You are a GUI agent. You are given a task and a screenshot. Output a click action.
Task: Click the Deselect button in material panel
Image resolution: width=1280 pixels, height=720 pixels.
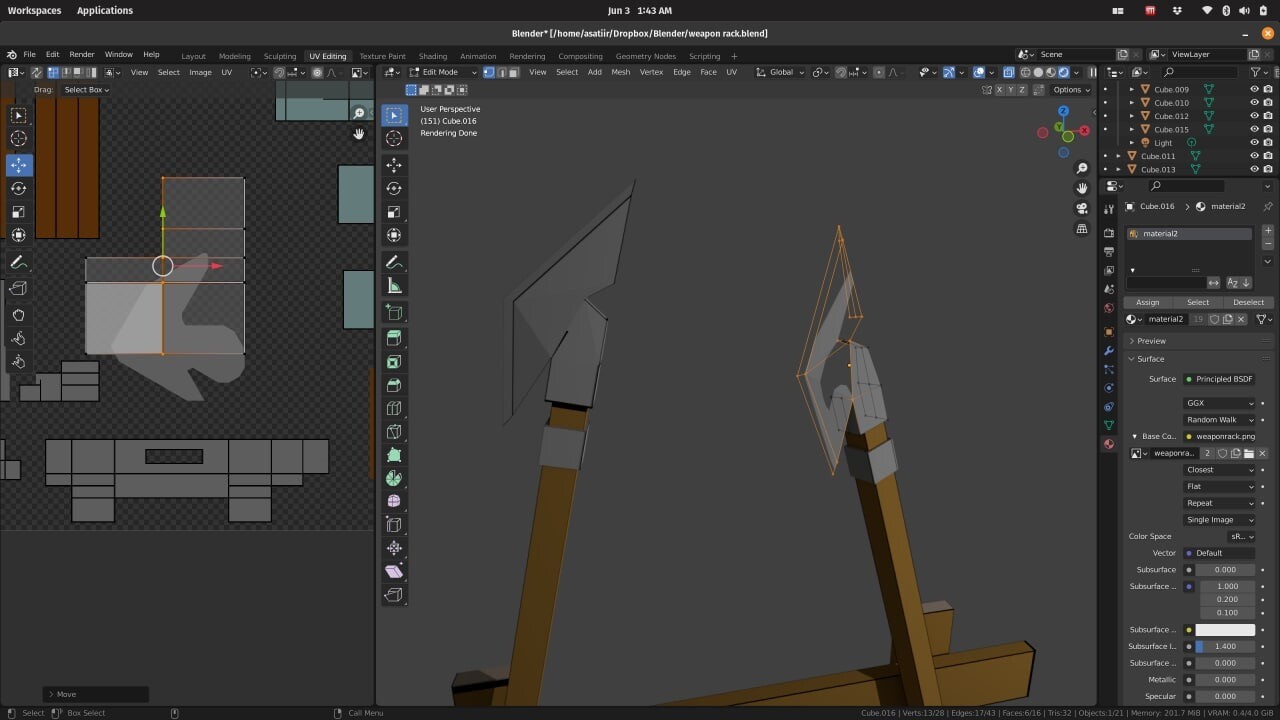coord(1247,302)
